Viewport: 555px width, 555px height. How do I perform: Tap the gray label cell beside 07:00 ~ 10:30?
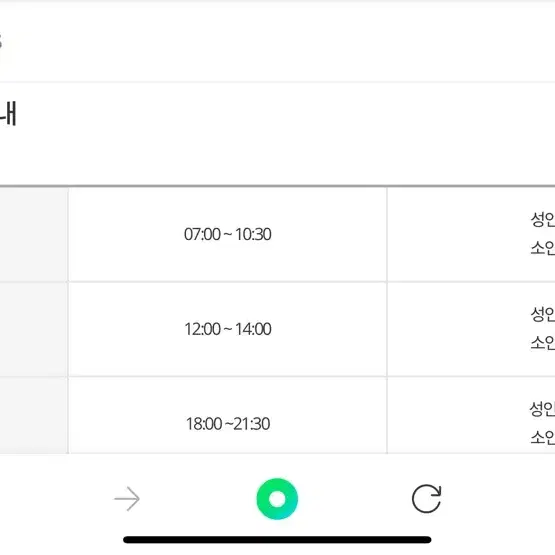(34, 234)
